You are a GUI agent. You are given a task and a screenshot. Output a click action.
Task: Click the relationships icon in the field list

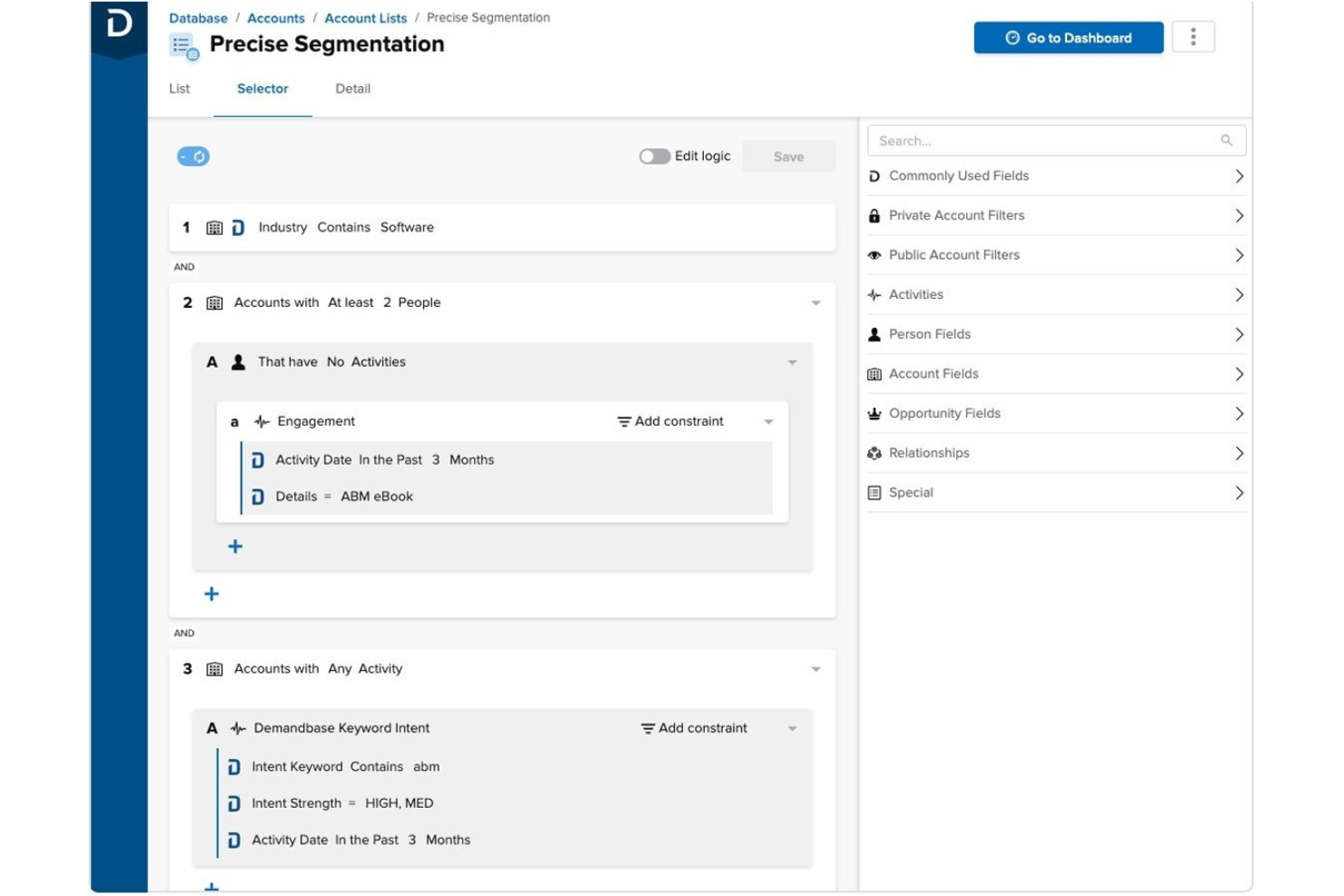pos(875,453)
